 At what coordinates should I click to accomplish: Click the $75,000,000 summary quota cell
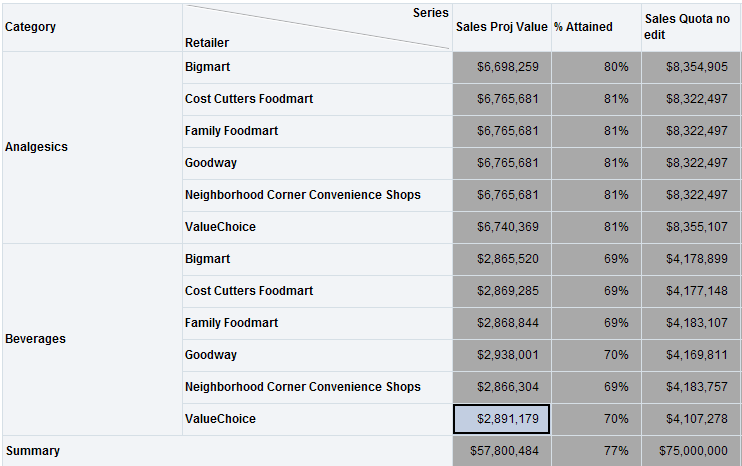coord(691,451)
